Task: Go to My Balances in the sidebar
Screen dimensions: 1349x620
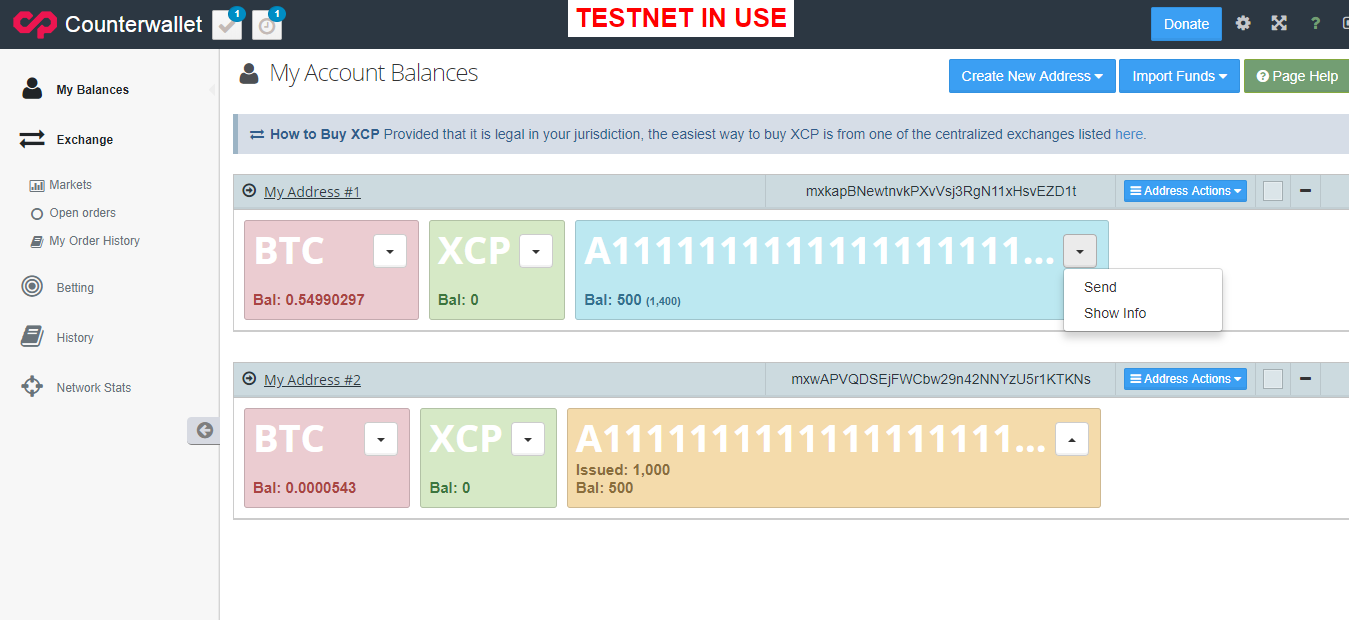Action: 92,90
